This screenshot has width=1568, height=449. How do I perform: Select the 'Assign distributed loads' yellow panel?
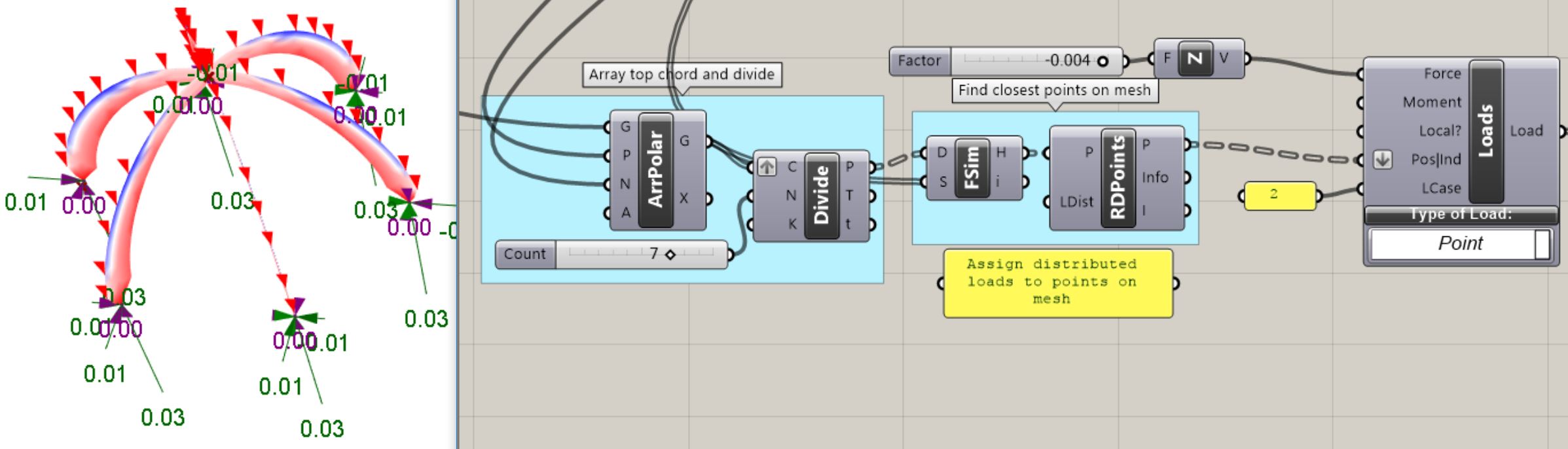pos(1057,282)
